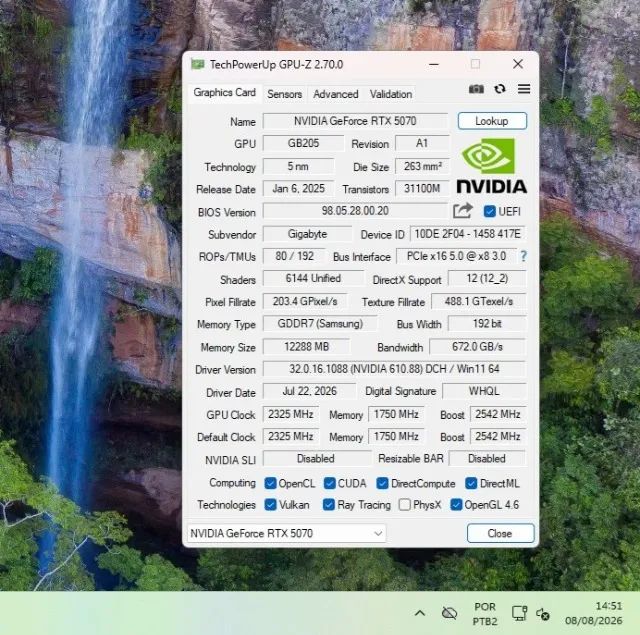Click the Texture Fillrate value 488.1 GTexel/s
The width and height of the screenshot is (640, 635).
(478, 301)
